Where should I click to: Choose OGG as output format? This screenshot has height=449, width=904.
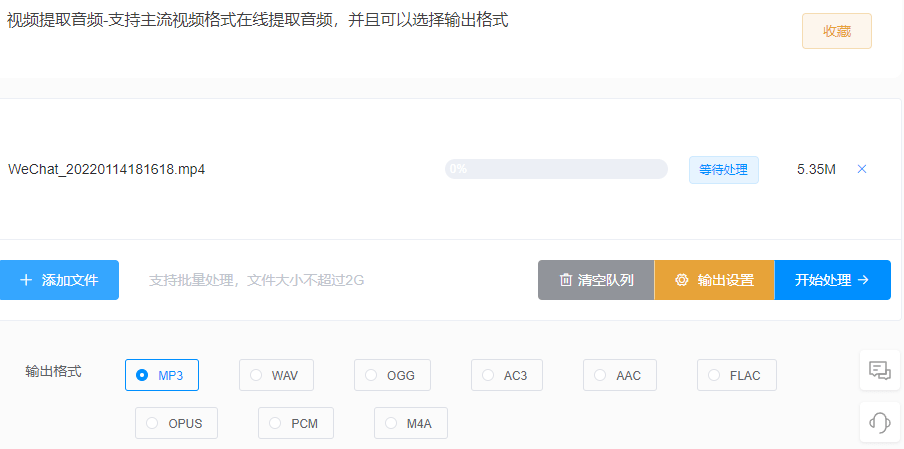371,375
